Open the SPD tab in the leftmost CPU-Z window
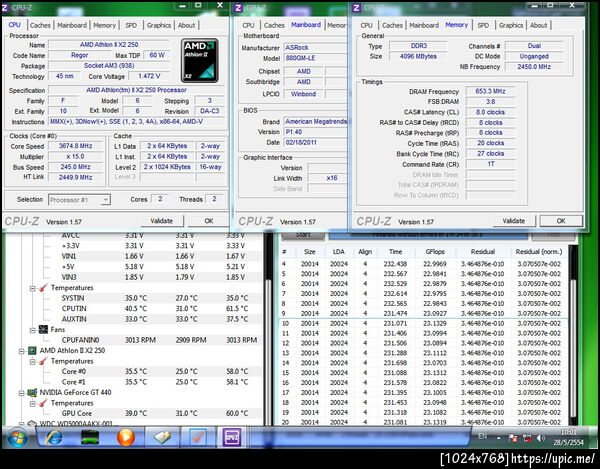Image resolution: width=600 pixels, height=469 pixels. pos(131,25)
